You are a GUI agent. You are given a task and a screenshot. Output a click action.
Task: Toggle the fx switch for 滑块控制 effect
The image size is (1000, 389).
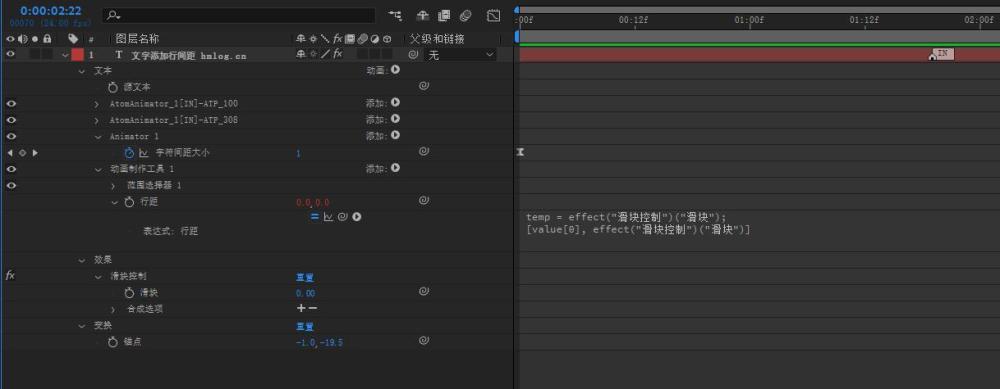(x=10, y=275)
